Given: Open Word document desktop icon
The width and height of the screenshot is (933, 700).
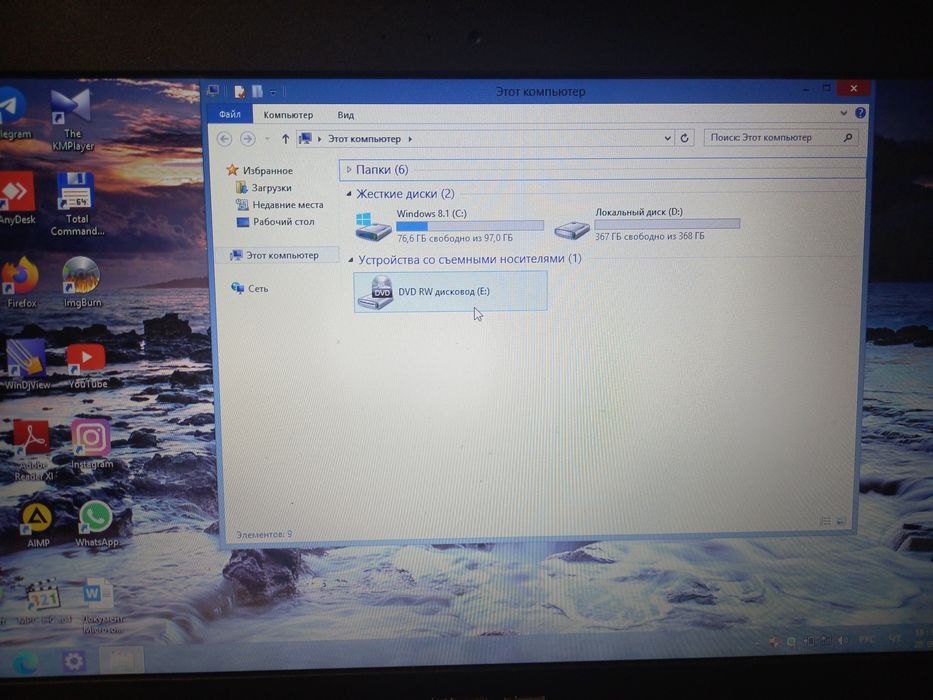Looking at the screenshot, I should [x=101, y=605].
